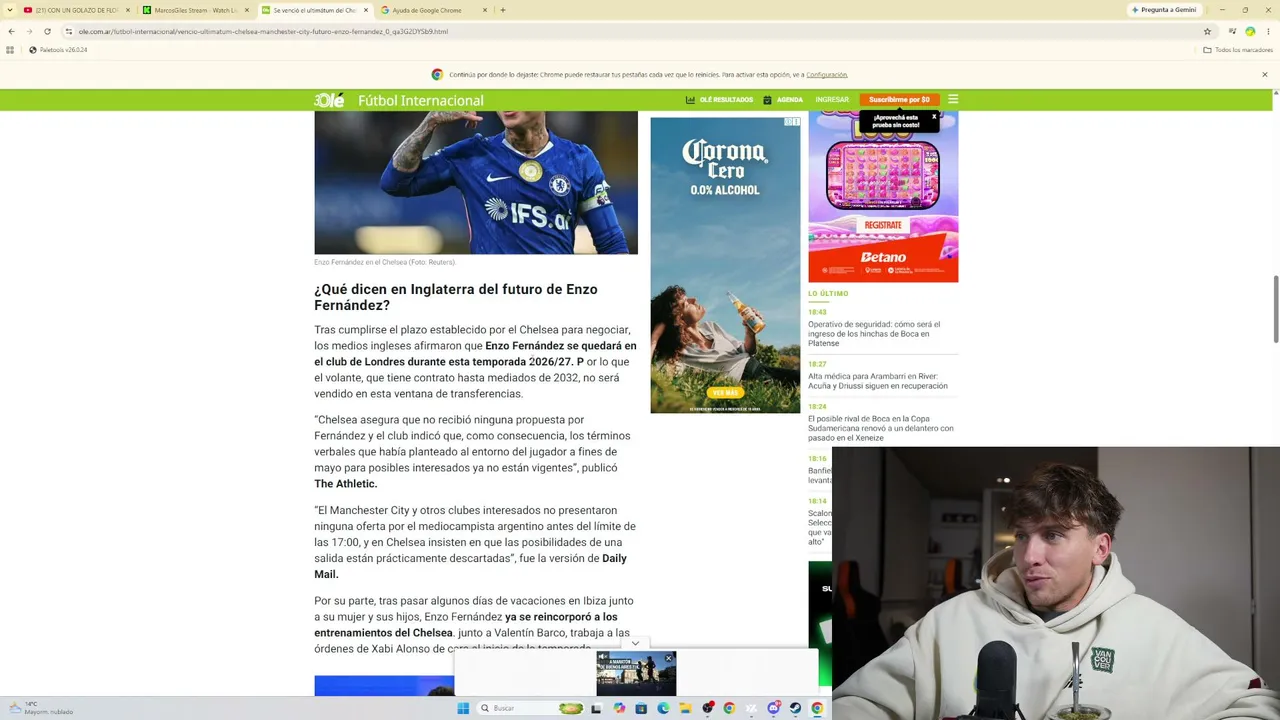This screenshot has width=1280, height=720.
Task: Click 'VER MÁS' on the Corona Cero ad
Action: (725, 393)
